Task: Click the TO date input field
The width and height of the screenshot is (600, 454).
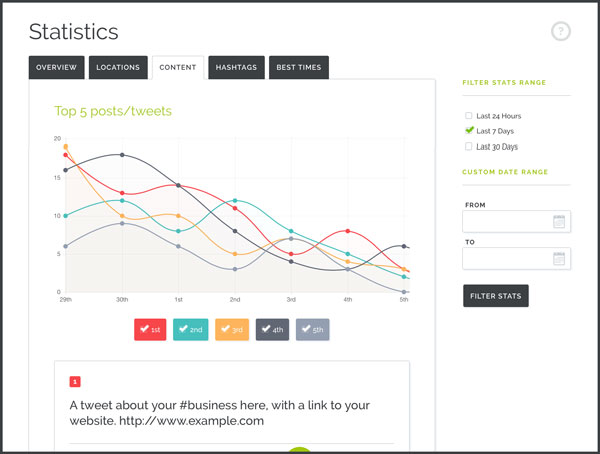Action: [507, 259]
